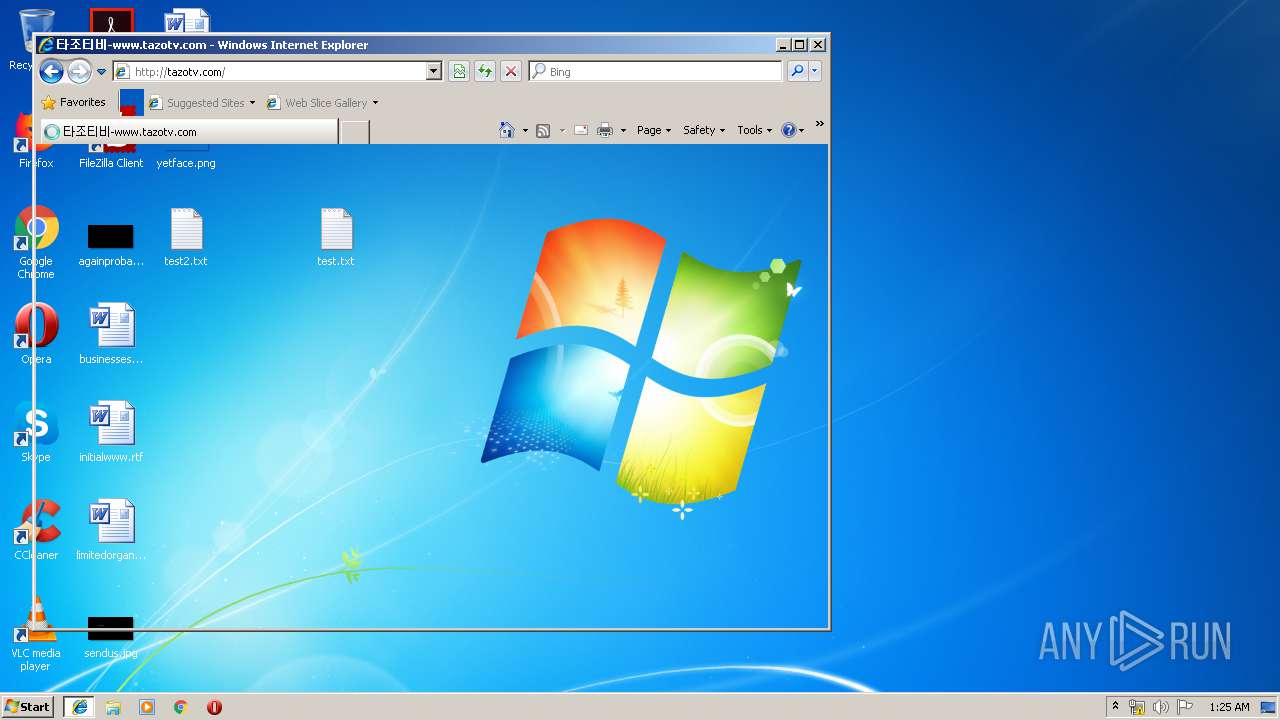Go back with the Back arrow button

point(51,71)
